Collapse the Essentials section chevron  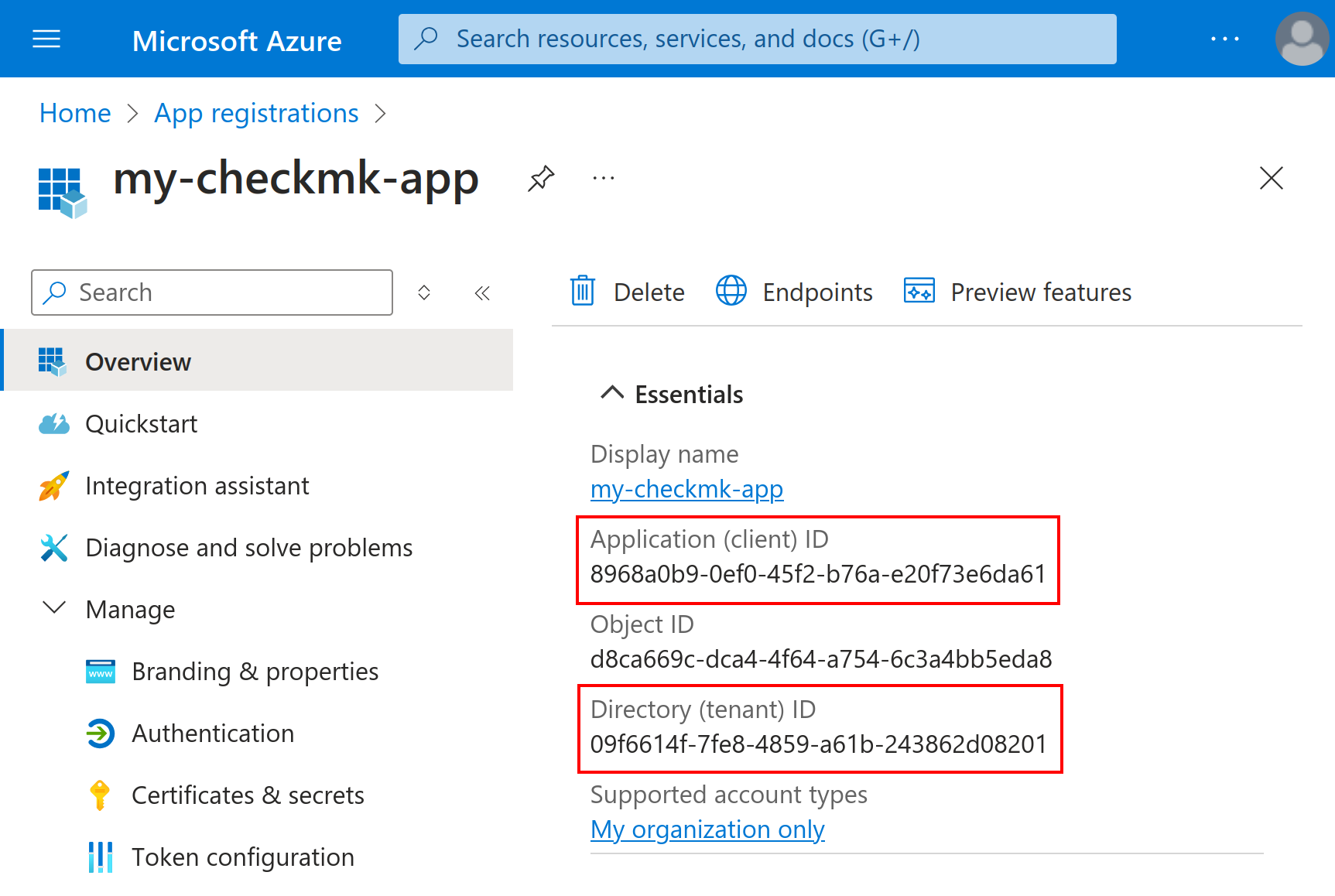point(612,393)
